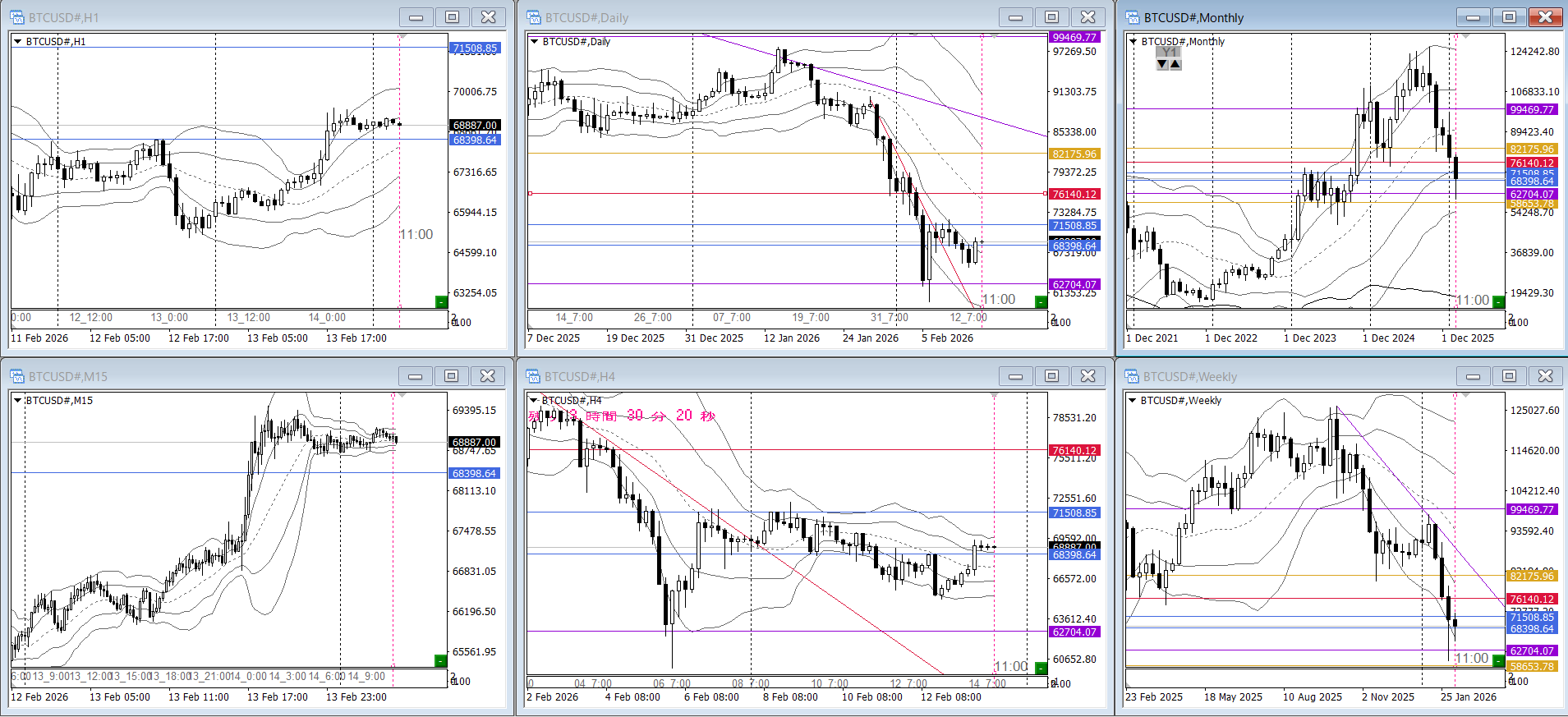Viewport: 1568px width, 717px height.
Task: Toggle the green minus box in Daily chart
Action: coord(1041,301)
